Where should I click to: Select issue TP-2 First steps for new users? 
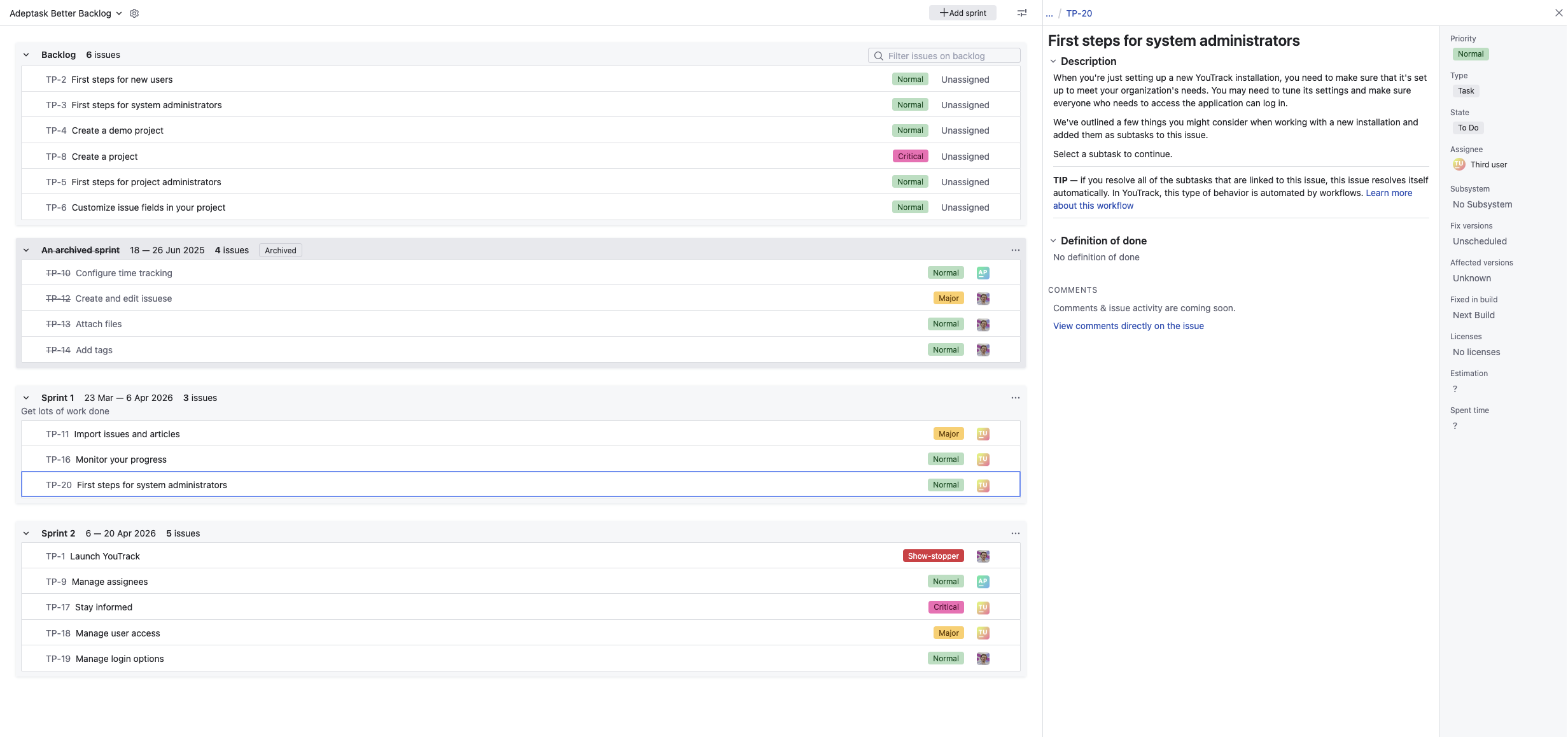[x=521, y=80]
